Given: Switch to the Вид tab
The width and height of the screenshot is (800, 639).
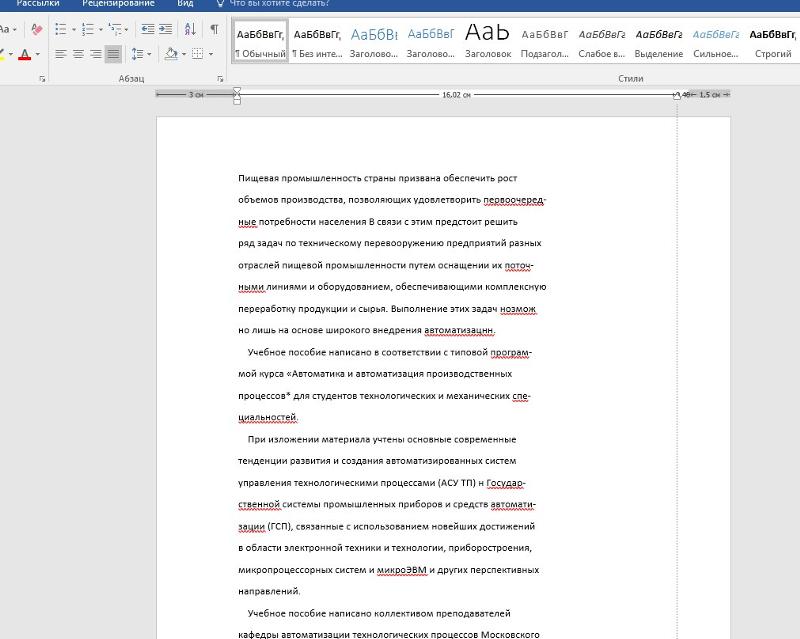Looking at the screenshot, I should coord(185,4).
